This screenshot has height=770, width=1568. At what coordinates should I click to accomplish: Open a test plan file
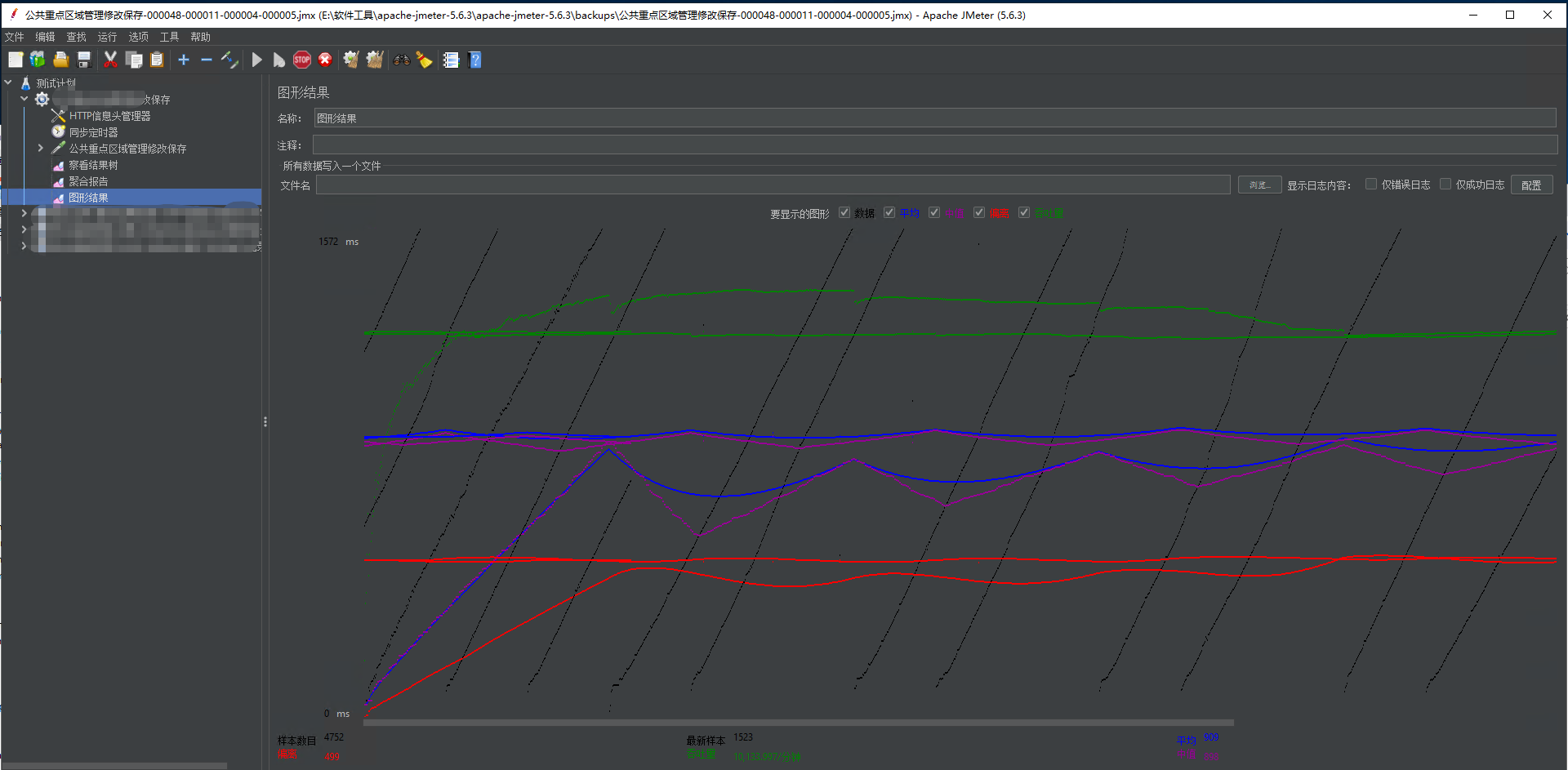(x=60, y=60)
